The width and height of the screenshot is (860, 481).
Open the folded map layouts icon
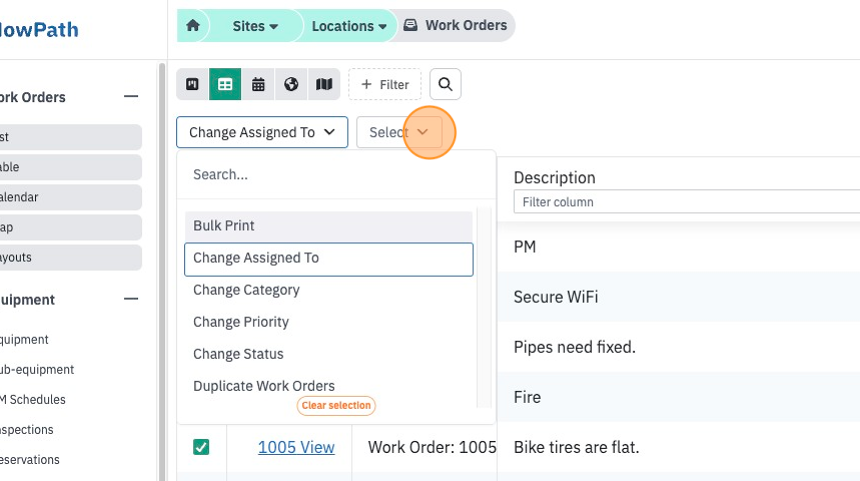click(324, 84)
